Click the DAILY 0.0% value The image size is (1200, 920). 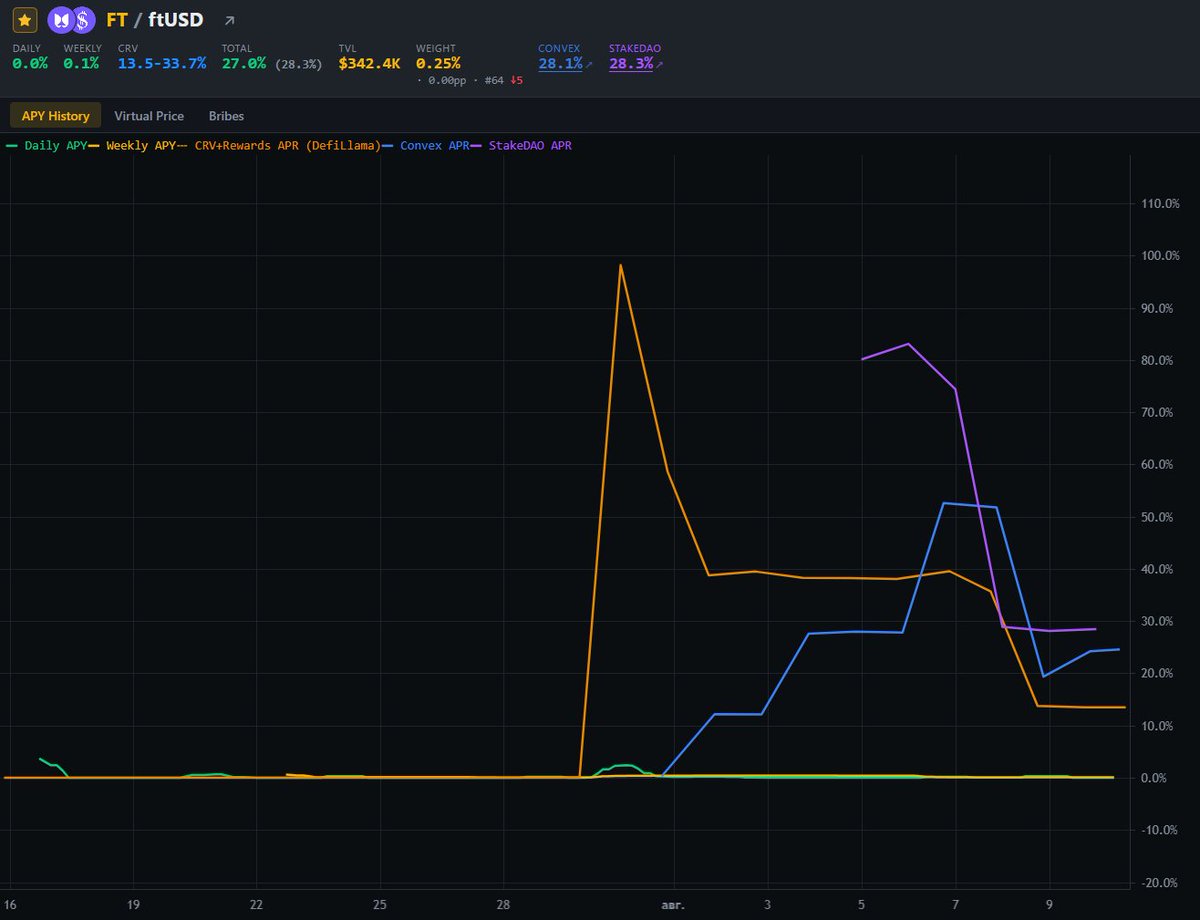(x=30, y=64)
